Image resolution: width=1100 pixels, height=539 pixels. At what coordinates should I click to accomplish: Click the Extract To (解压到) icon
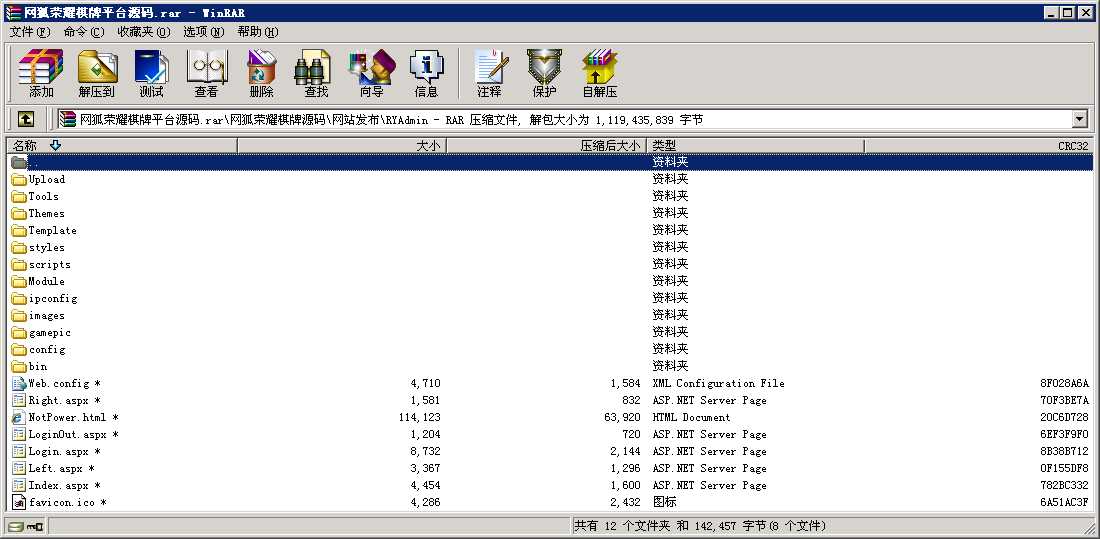coord(96,73)
